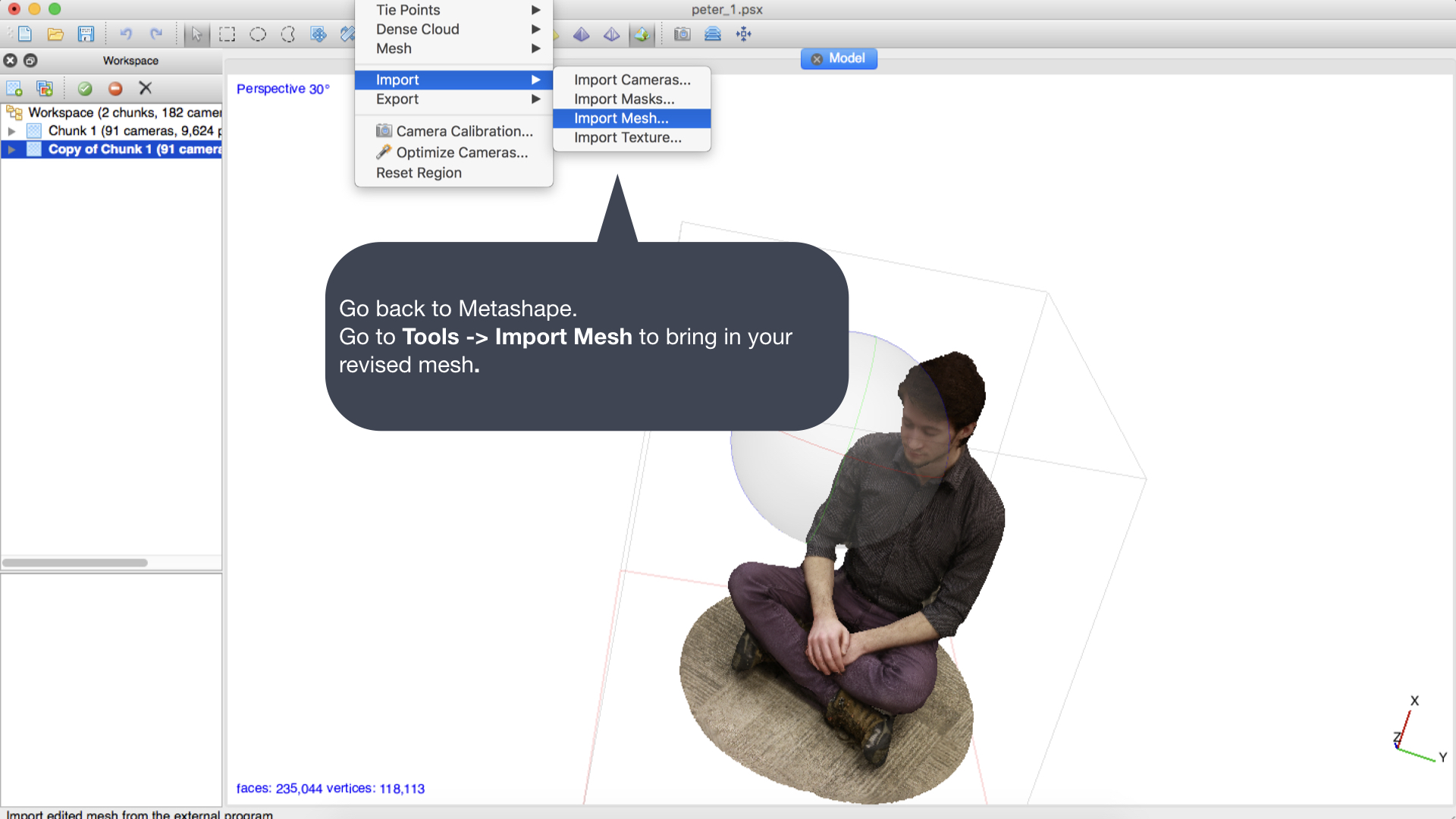Select the Circle selection tool
The width and height of the screenshot is (1456, 819).
(258, 34)
